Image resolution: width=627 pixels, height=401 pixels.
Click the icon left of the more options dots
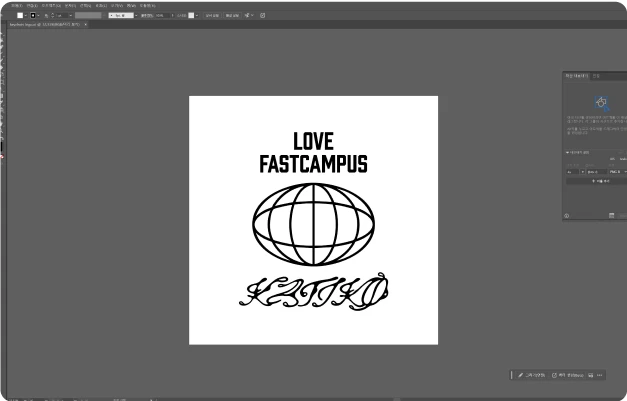[591, 375]
